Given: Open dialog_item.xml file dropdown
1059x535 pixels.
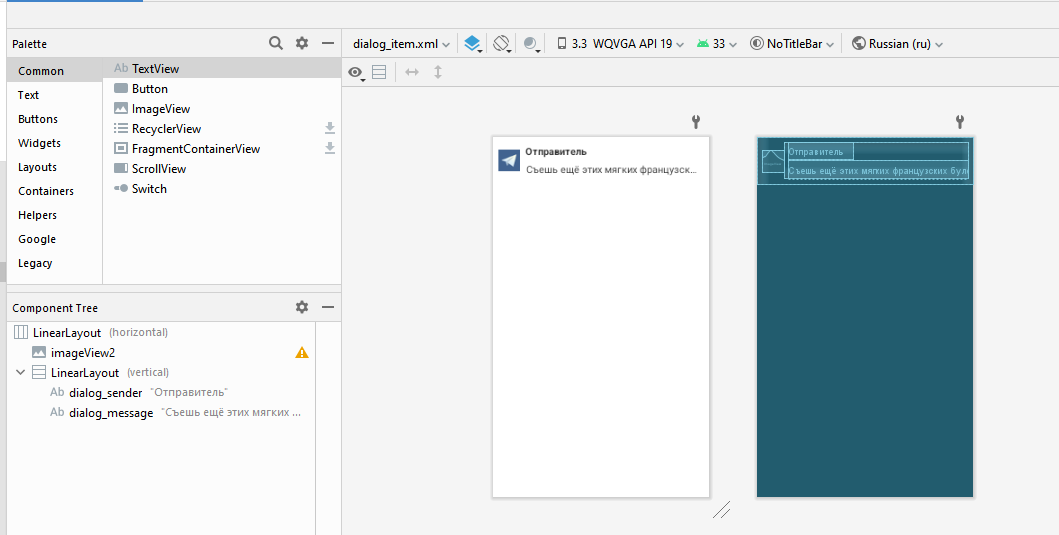Looking at the screenshot, I should (401, 44).
